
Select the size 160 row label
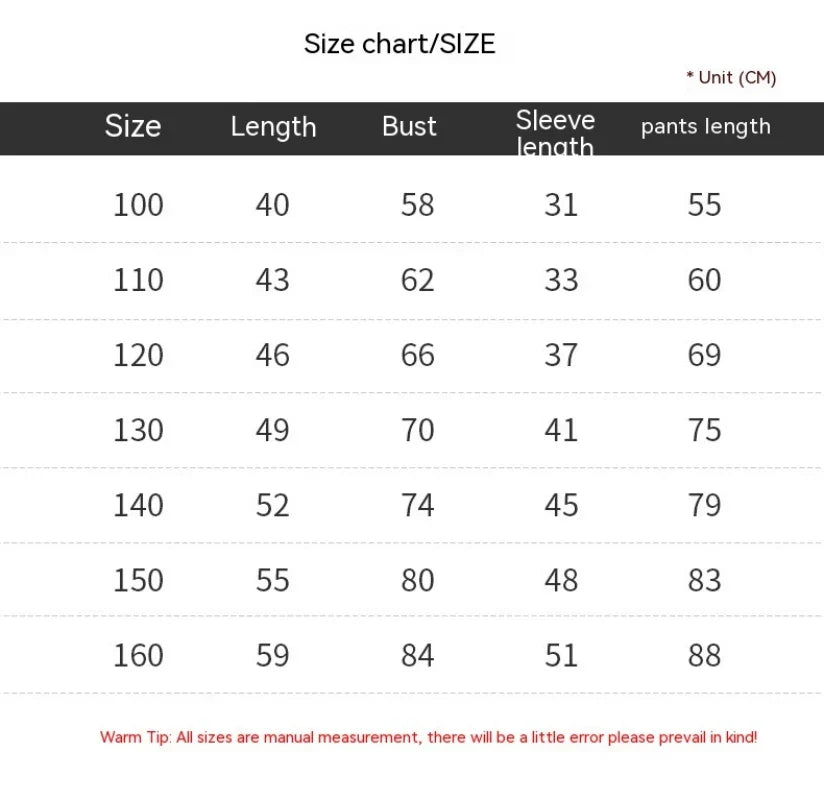(x=138, y=655)
